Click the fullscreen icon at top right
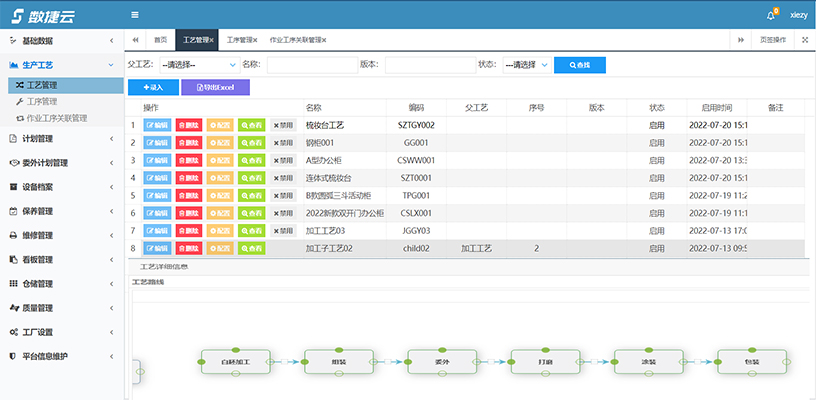This screenshot has width=816, height=400. [x=805, y=40]
